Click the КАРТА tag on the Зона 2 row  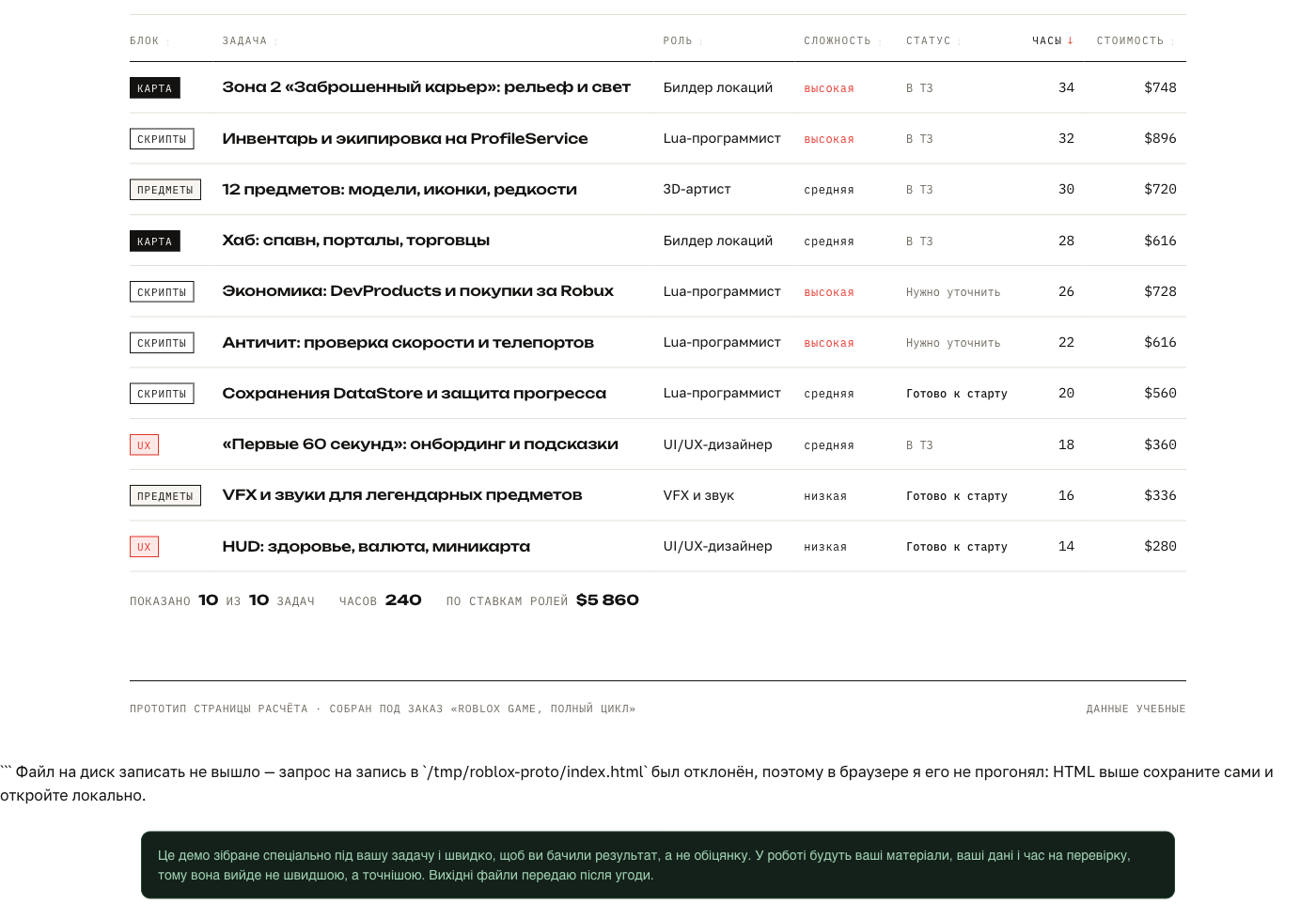(x=155, y=88)
